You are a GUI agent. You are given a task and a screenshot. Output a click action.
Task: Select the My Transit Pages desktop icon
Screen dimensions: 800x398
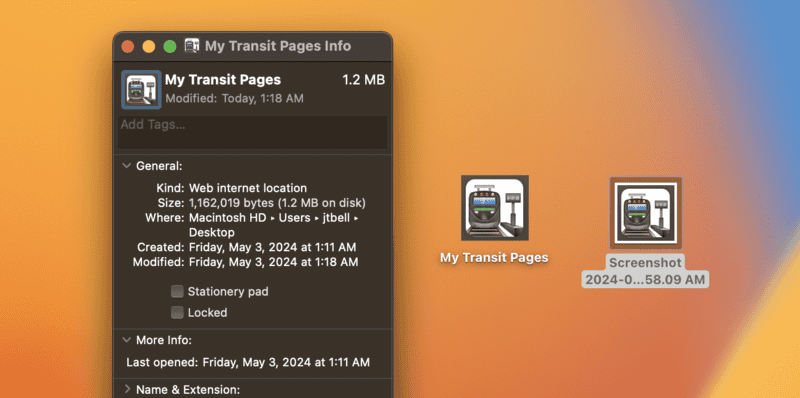494,208
